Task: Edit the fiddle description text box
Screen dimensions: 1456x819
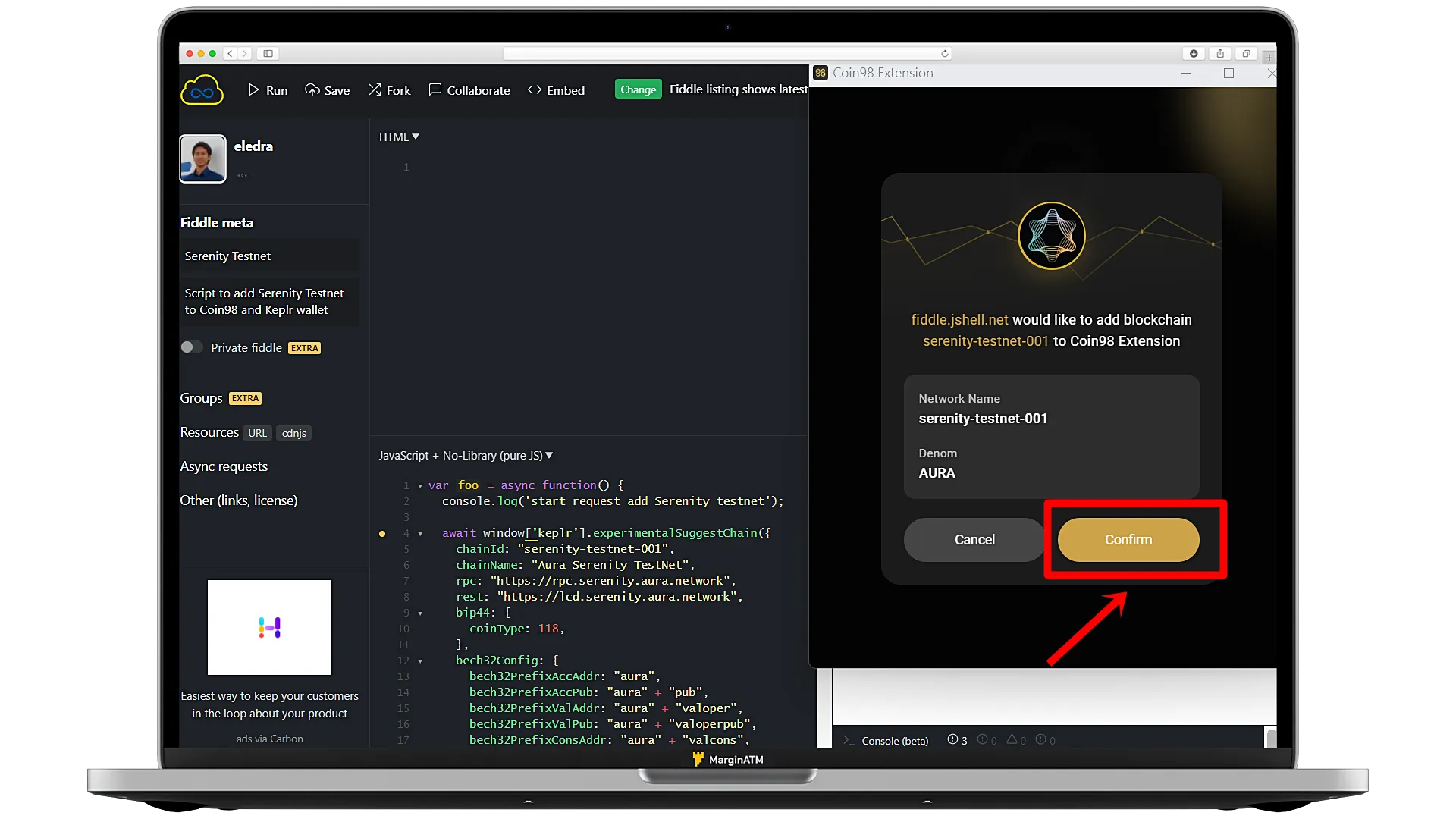Action: click(269, 302)
